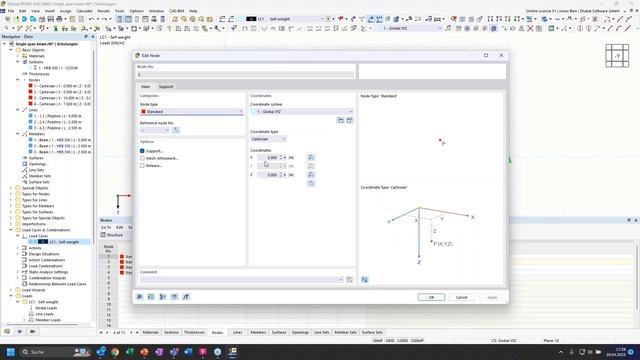Open Windows Start menu
The width and height of the screenshot is (640, 360).
point(11,352)
